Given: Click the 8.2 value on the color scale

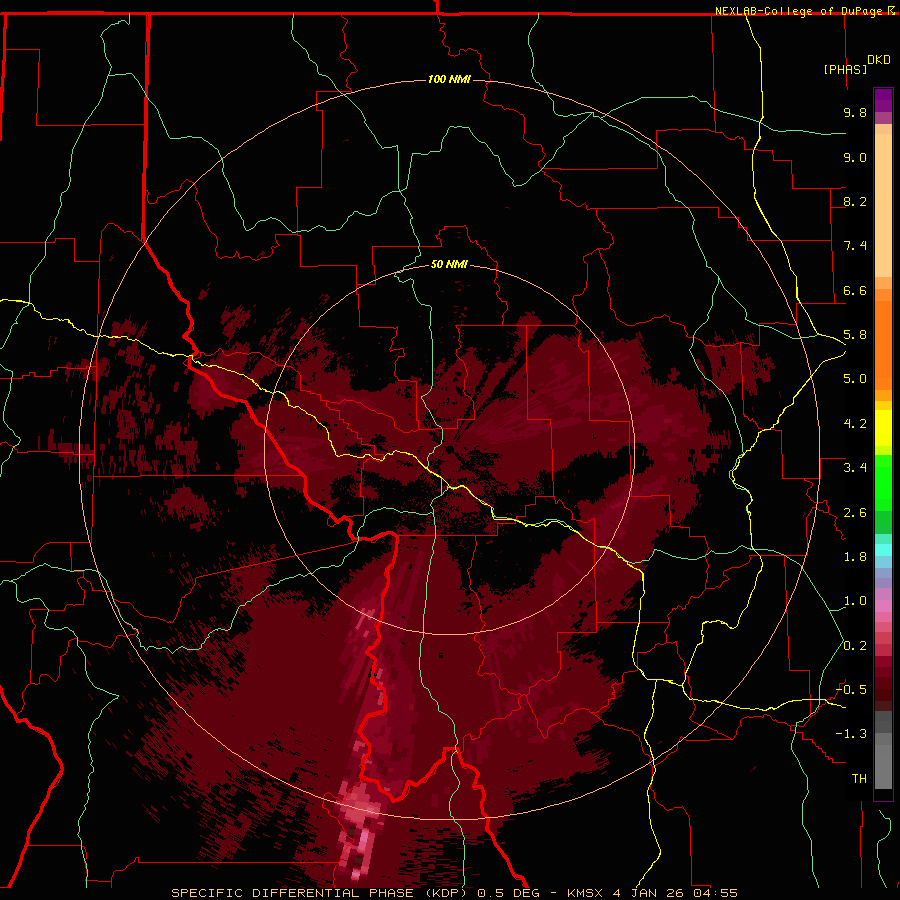Looking at the screenshot, I should point(855,201).
